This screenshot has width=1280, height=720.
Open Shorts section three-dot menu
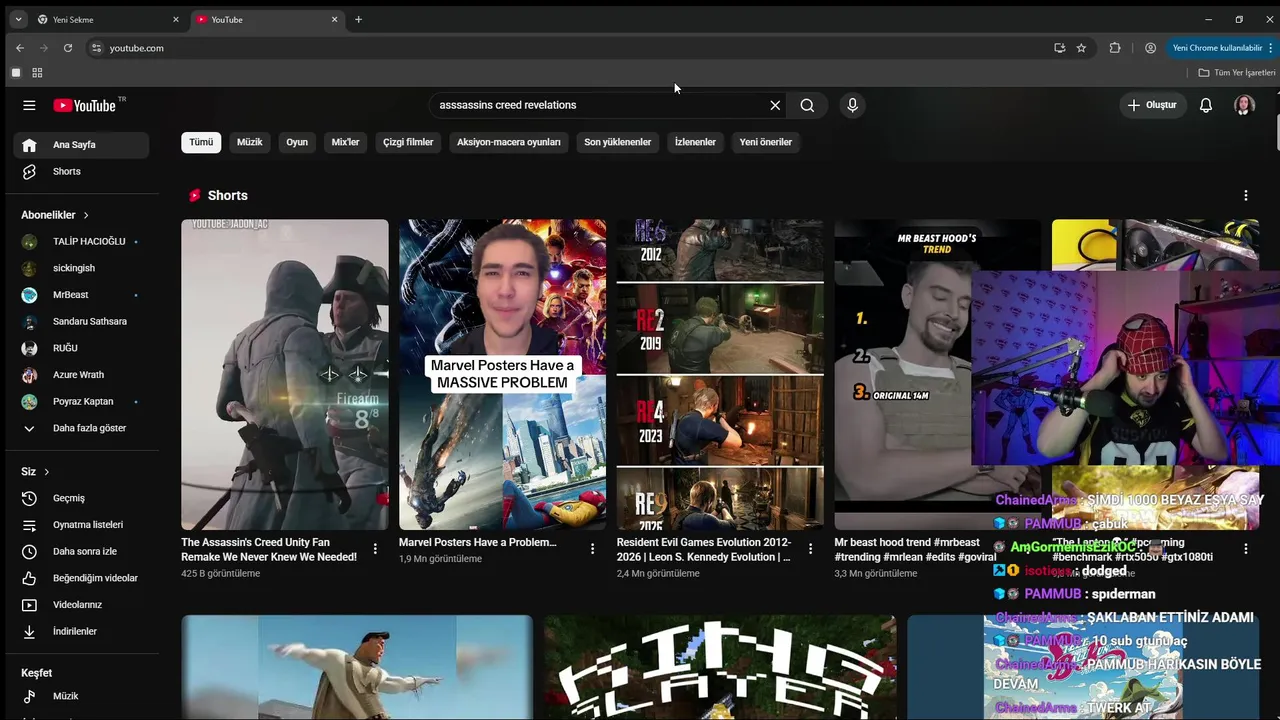(x=1246, y=195)
